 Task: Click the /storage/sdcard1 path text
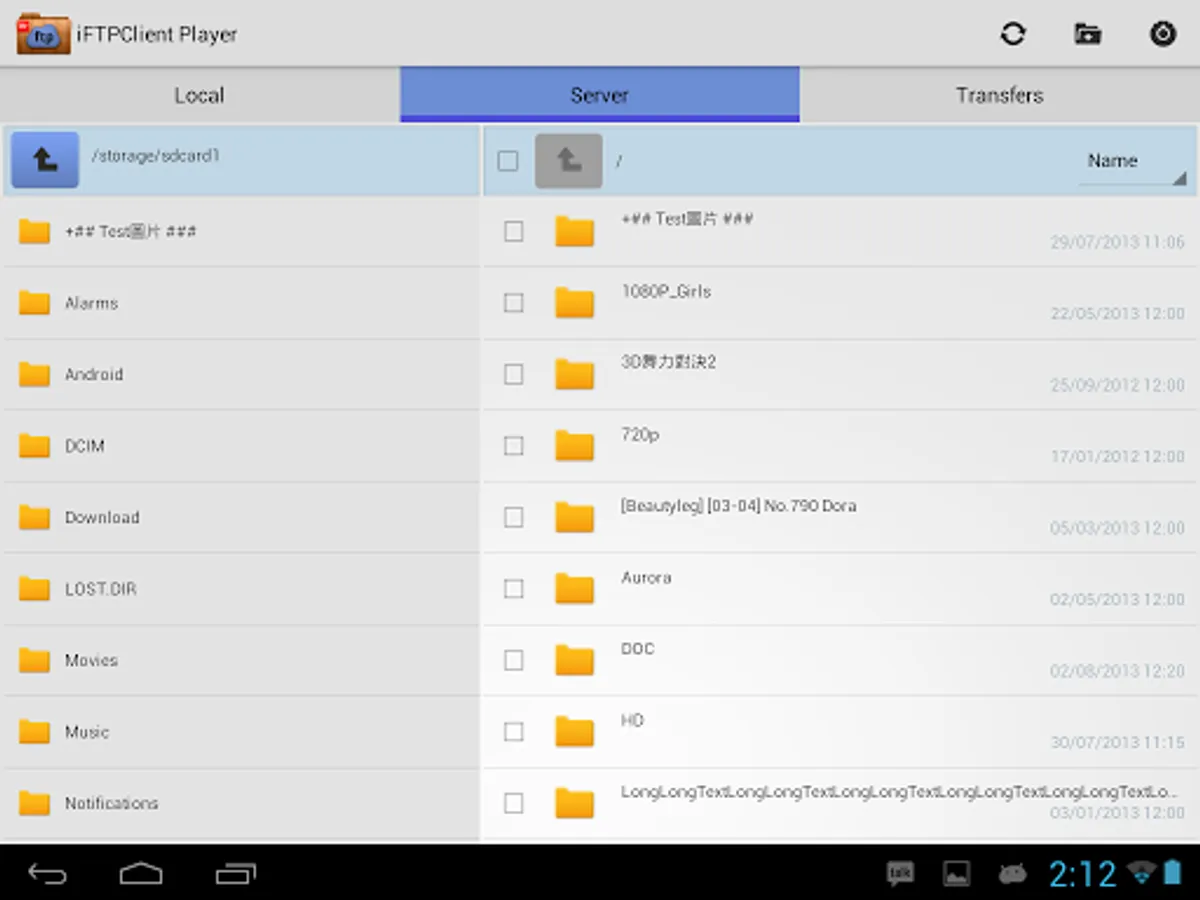(x=155, y=156)
